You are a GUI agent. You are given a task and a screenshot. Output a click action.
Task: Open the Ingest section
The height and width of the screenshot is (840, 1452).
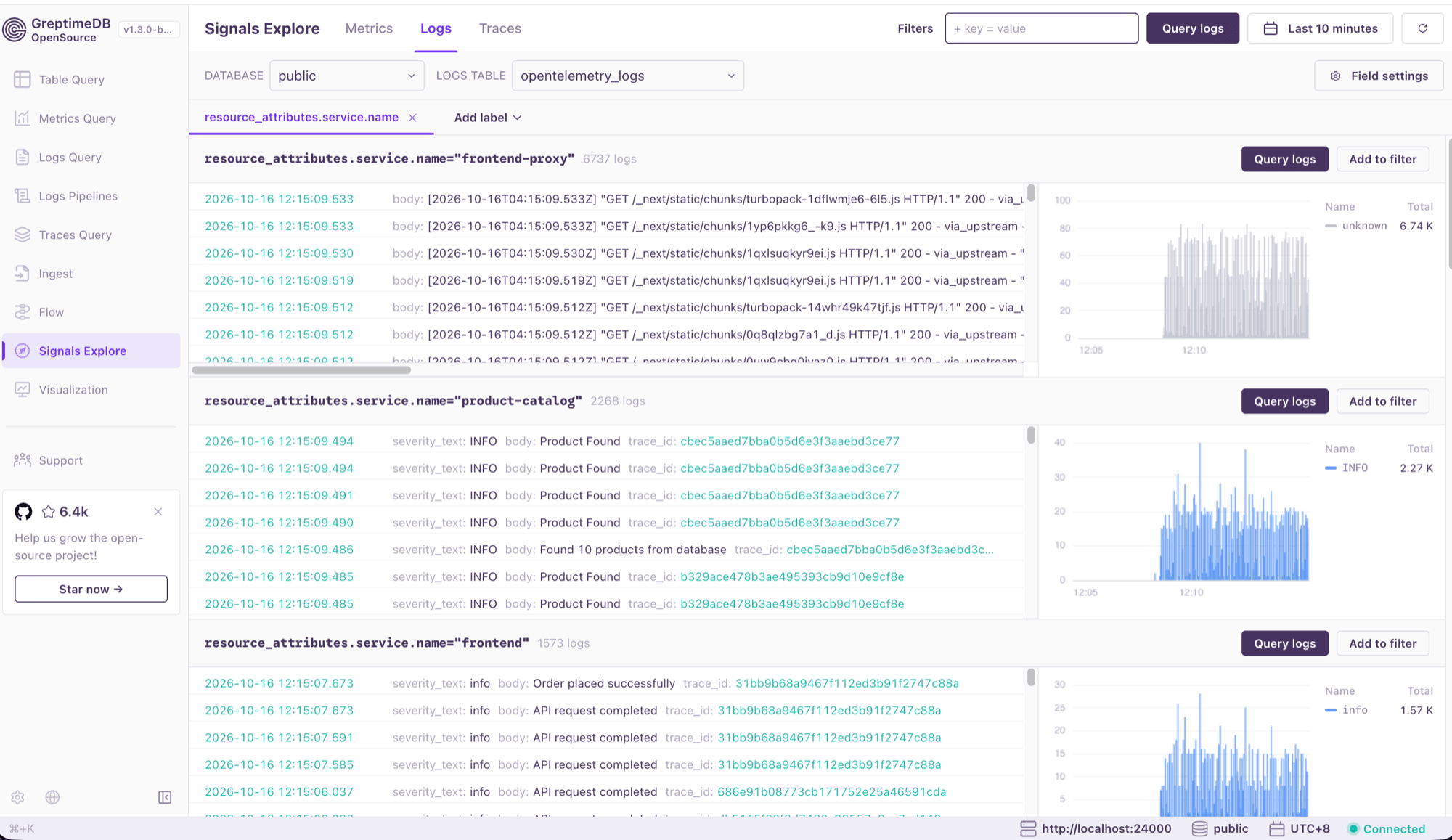pos(55,274)
